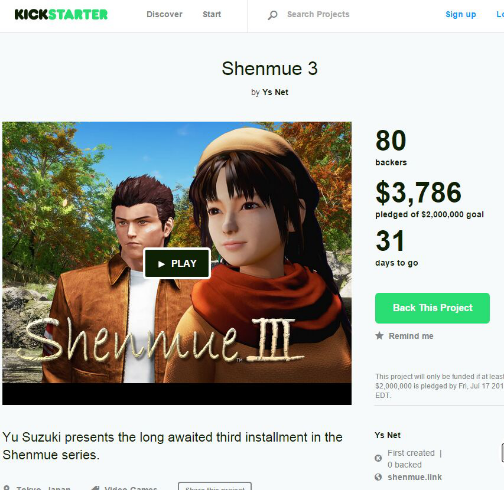The height and width of the screenshot is (491, 504).
Task: Click the 0 backed link
Action: (x=404, y=465)
